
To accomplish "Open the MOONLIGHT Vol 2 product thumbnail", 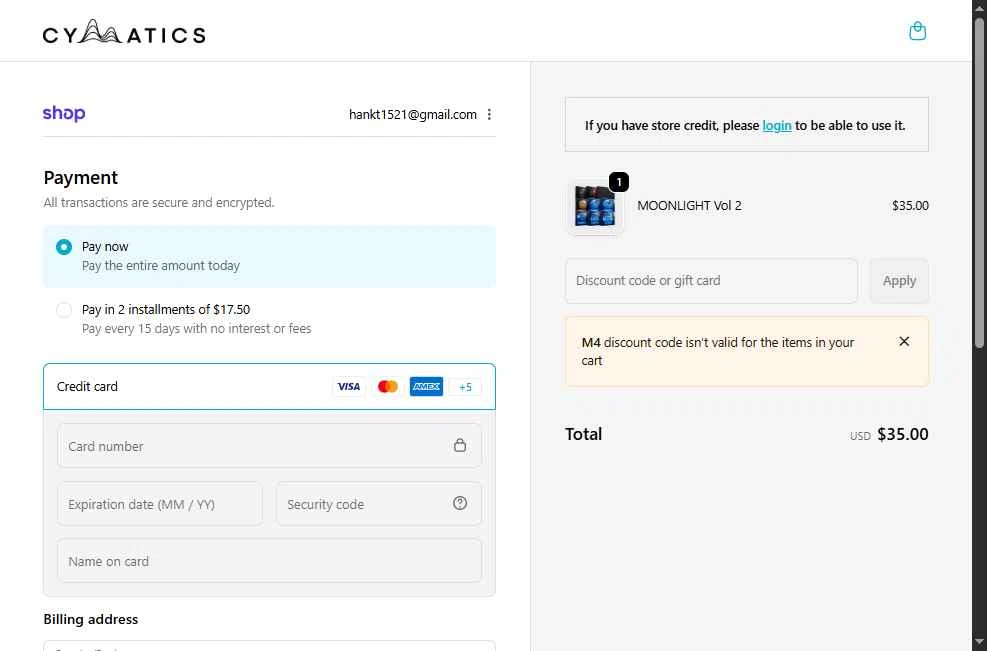I will click(595, 206).
